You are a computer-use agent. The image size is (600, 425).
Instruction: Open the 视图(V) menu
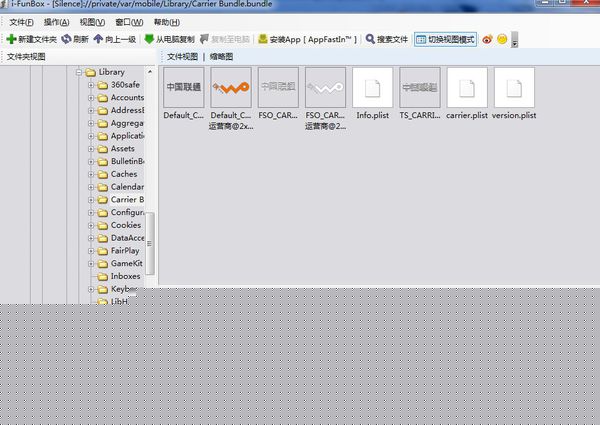pos(92,22)
